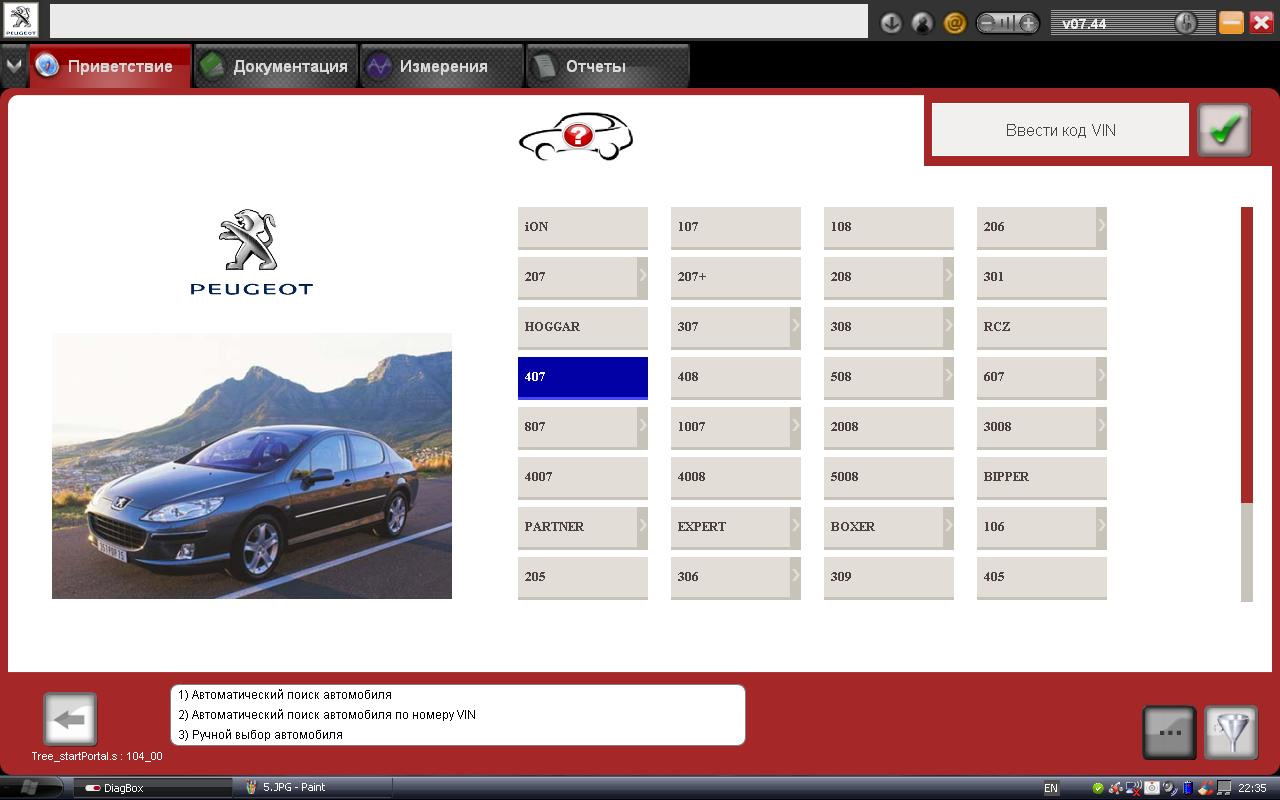Open the funnel filter button

pos(1231,733)
